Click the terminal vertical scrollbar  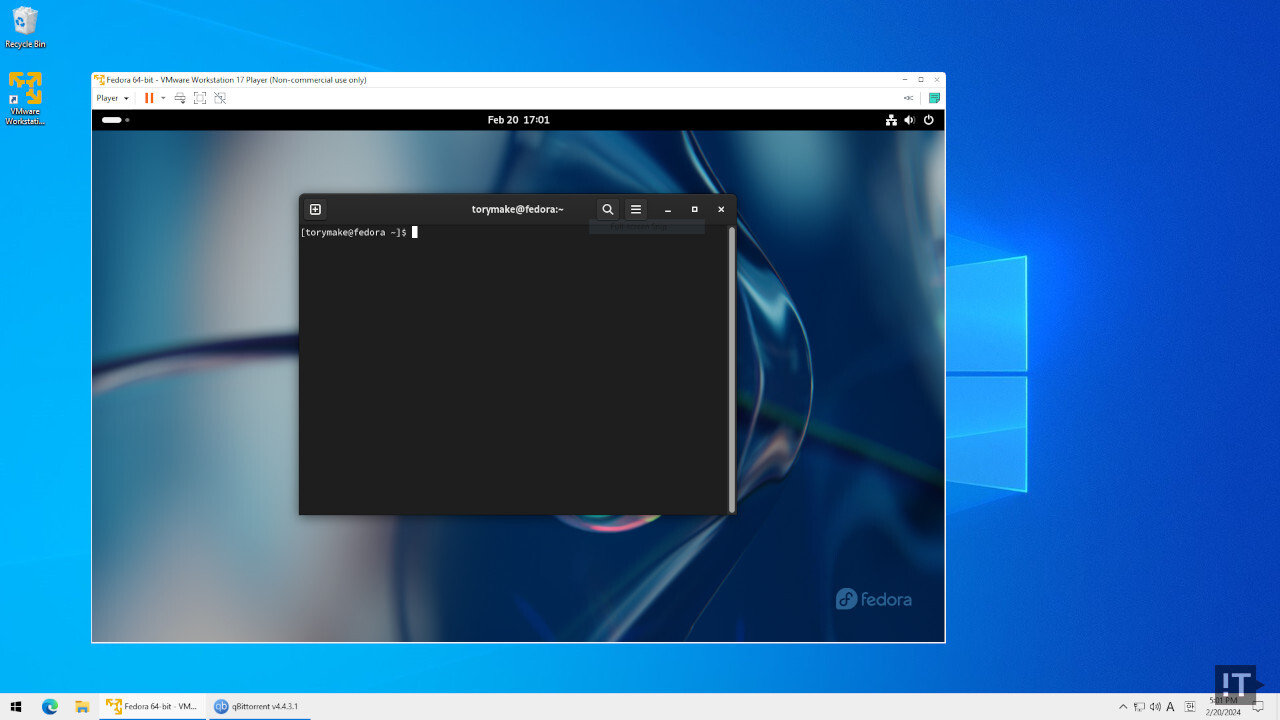coord(732,368)
